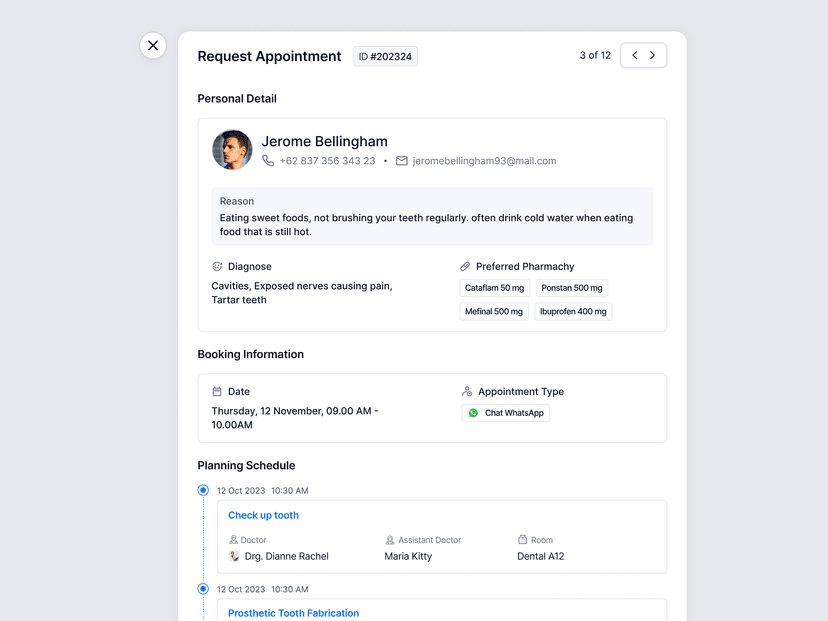828x621 pixels.
Task: Open the Check up tooth schedule item
Action: tap(263, 514)
